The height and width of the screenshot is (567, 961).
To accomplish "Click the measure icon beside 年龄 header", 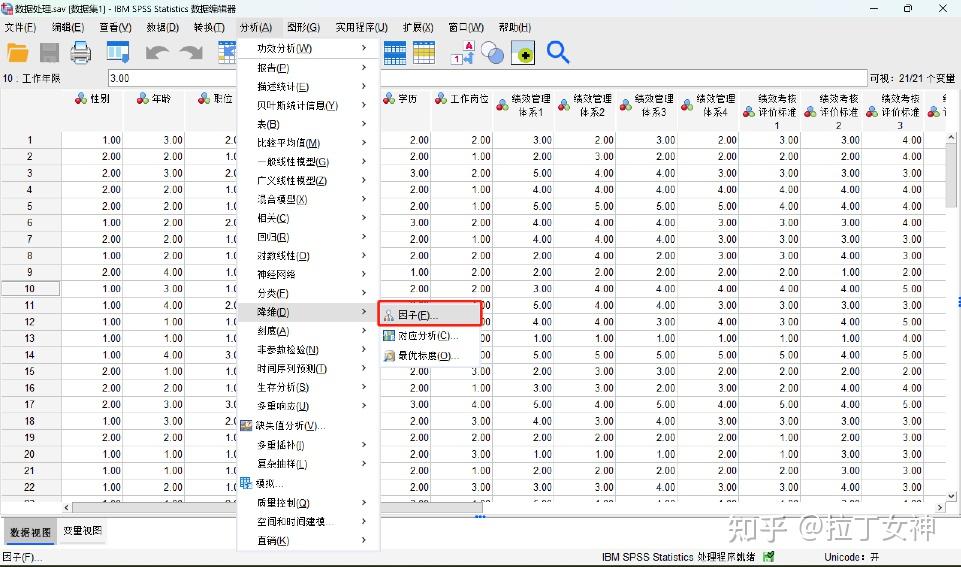I will coord(142,99).
